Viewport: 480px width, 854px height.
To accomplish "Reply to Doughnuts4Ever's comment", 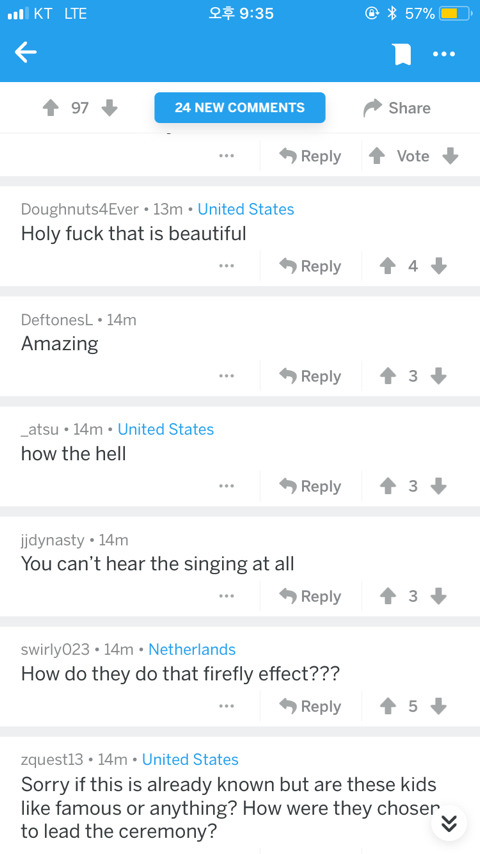I will 311,266.
